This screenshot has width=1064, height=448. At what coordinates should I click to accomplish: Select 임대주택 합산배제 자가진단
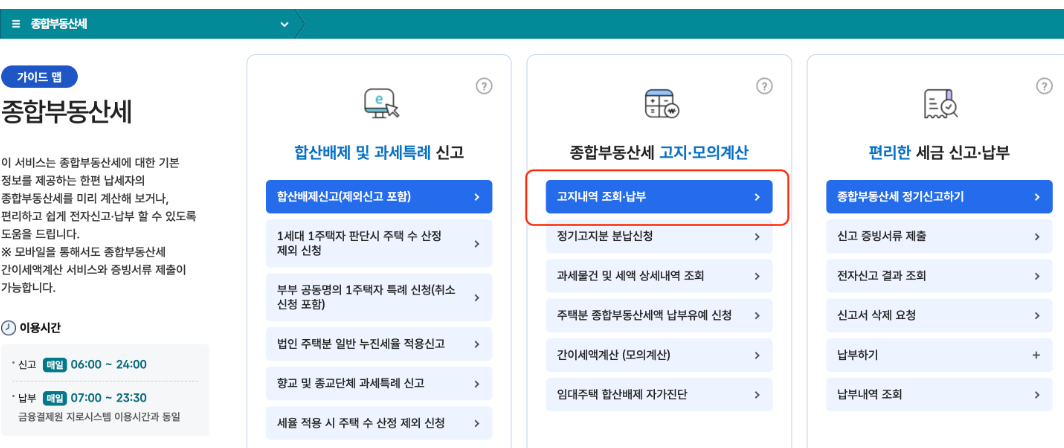(x=659, y=394)
